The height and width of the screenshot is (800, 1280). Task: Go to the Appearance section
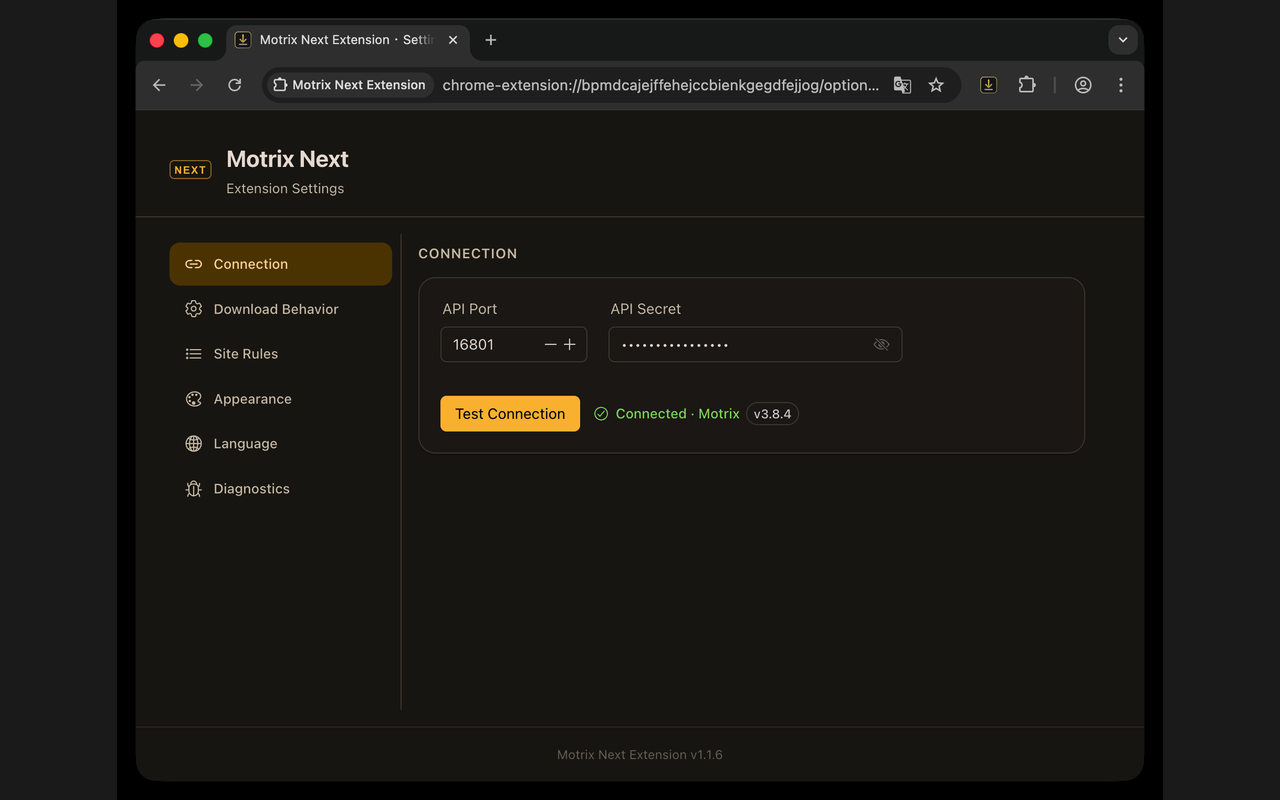click(280, 399)
